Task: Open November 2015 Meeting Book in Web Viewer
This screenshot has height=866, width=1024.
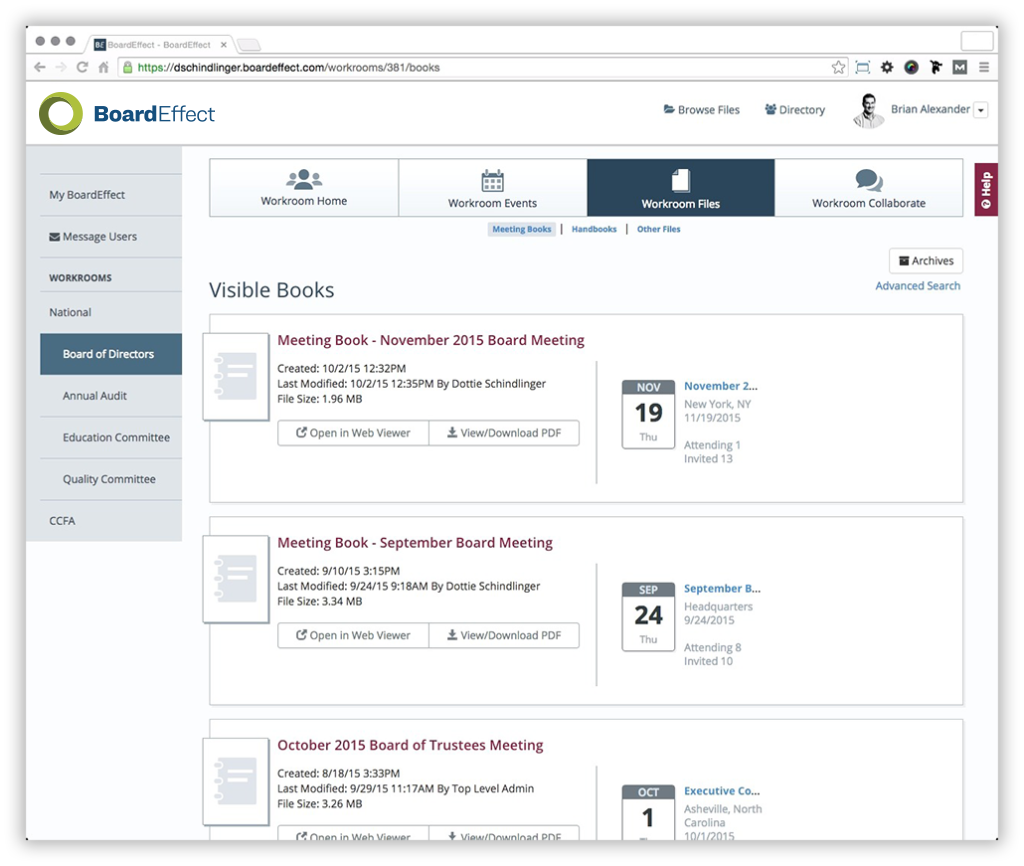Action: 352,432
